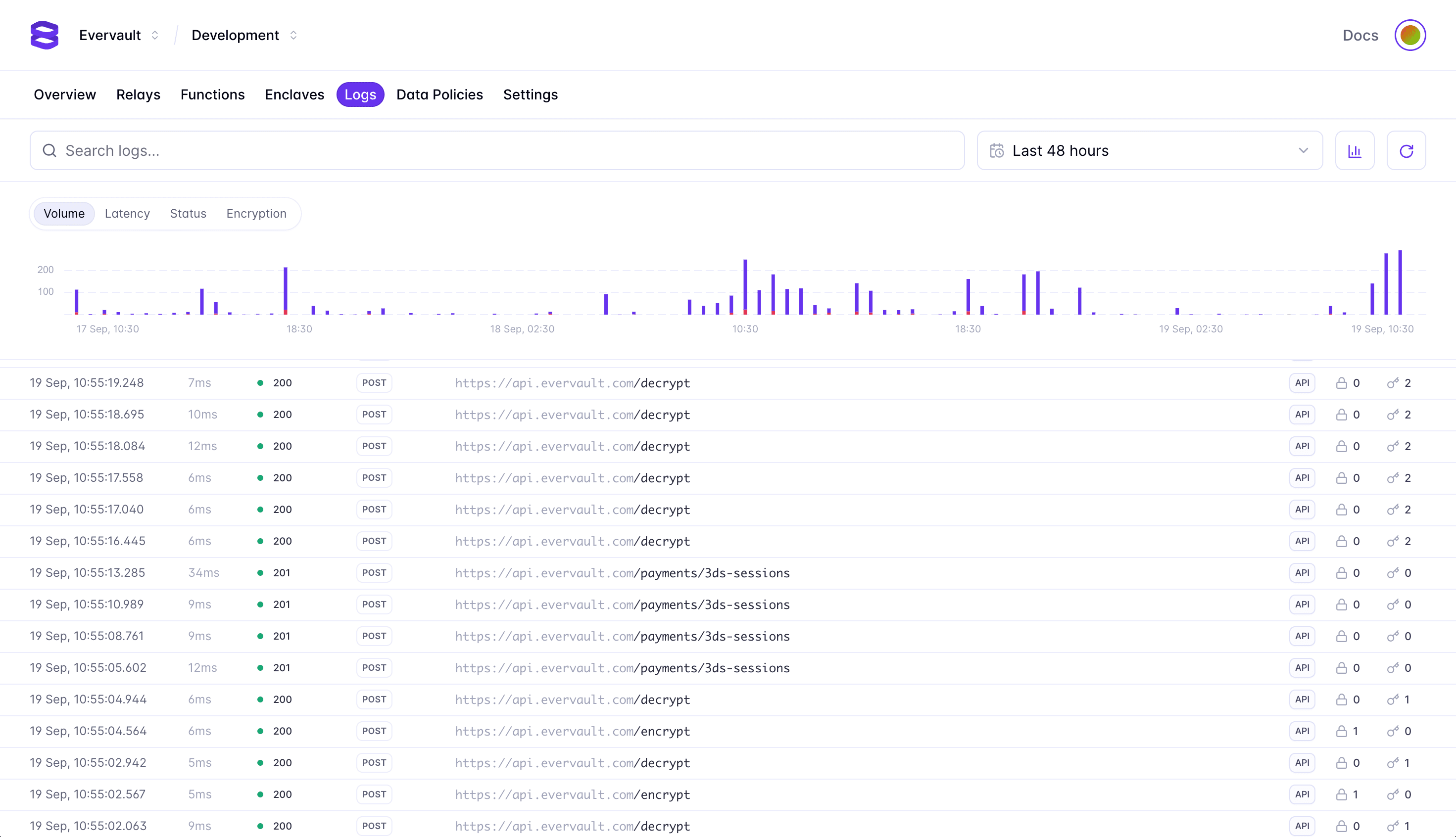1456x837 pixels.
Task: Click key icon on 10:55:19.248 decrypt row
Action: (1392, 383)
